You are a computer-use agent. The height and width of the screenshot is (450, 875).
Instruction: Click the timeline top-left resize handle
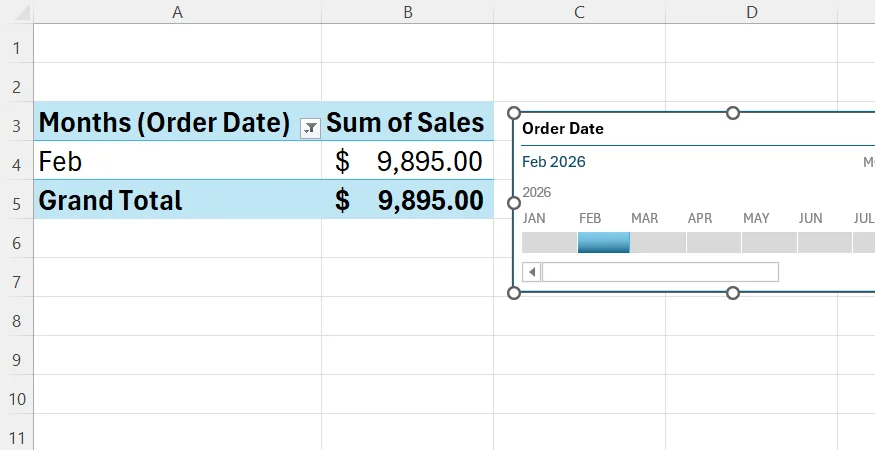pos(514,113)
